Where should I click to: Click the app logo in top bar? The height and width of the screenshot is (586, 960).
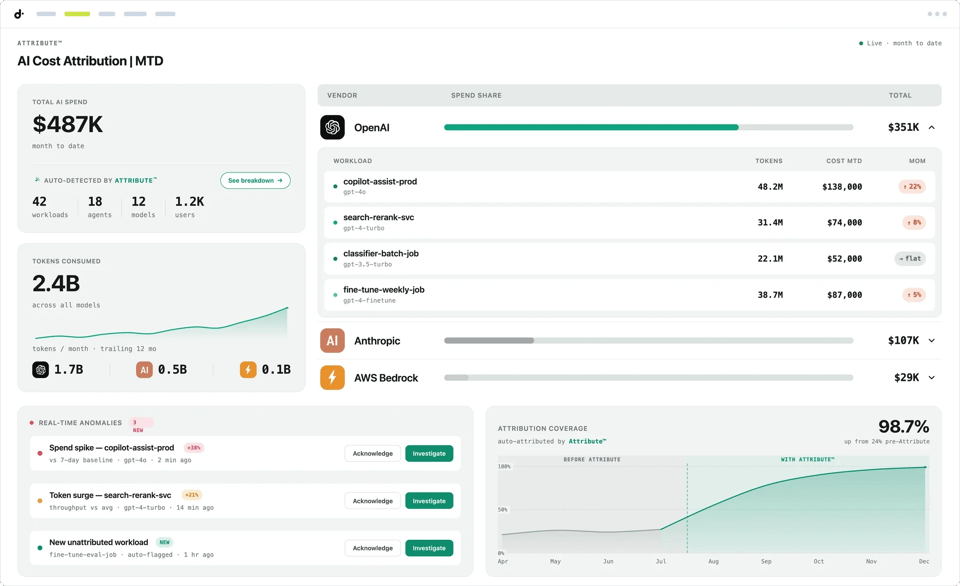[19, 13]
